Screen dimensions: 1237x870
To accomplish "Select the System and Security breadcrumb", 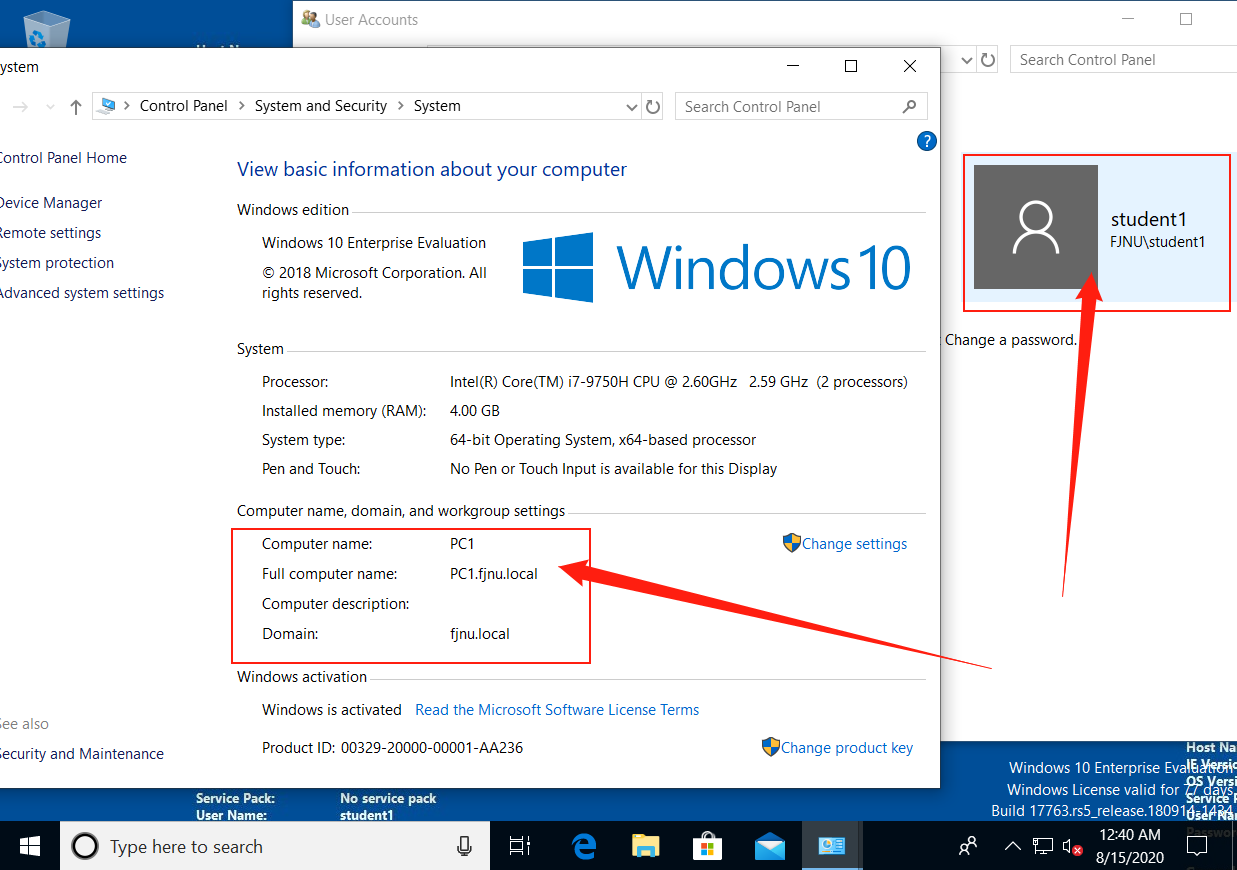I will pyautogui.click(x=321, y=106).
